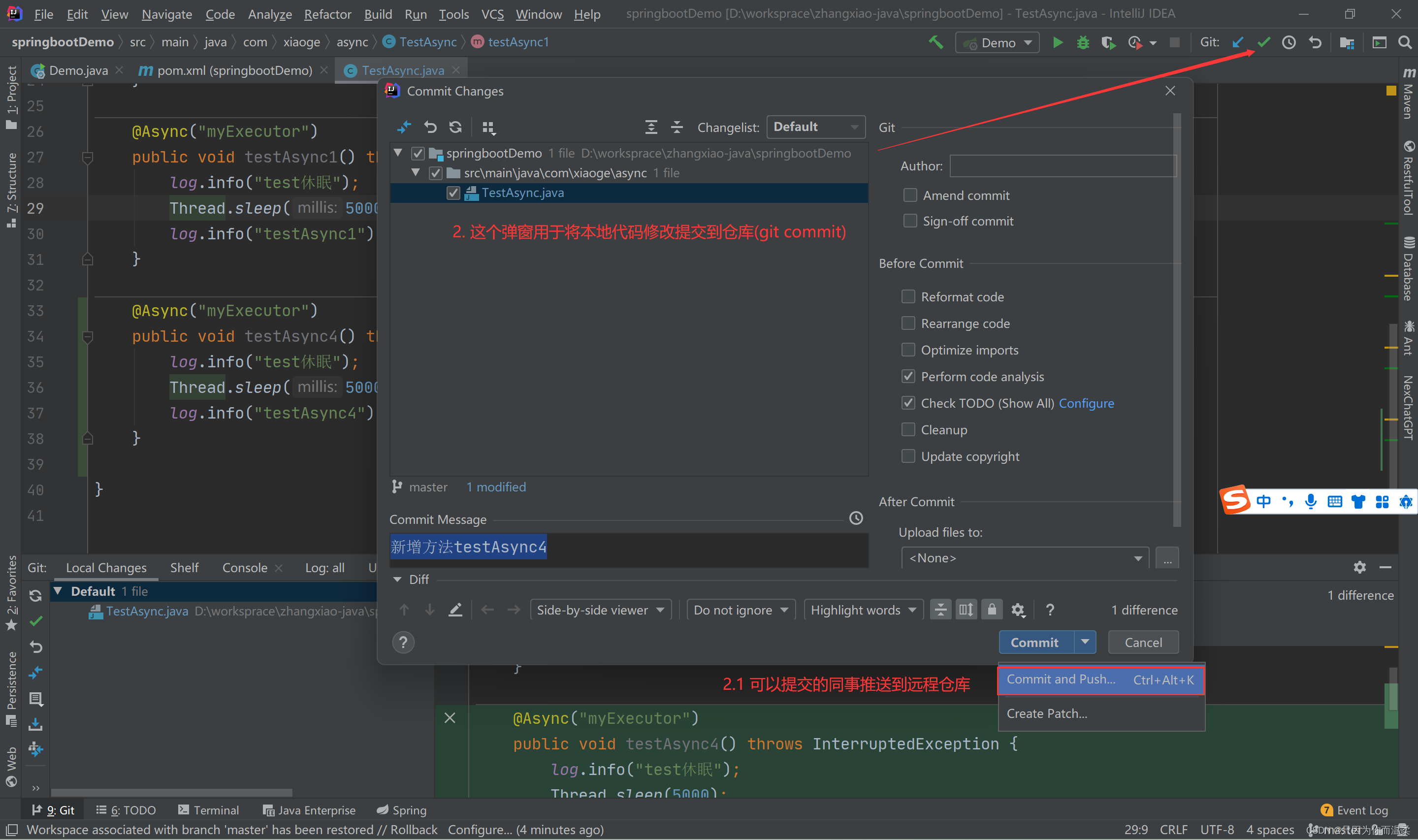Click the Git update project arrow icon

[1238, 42]
